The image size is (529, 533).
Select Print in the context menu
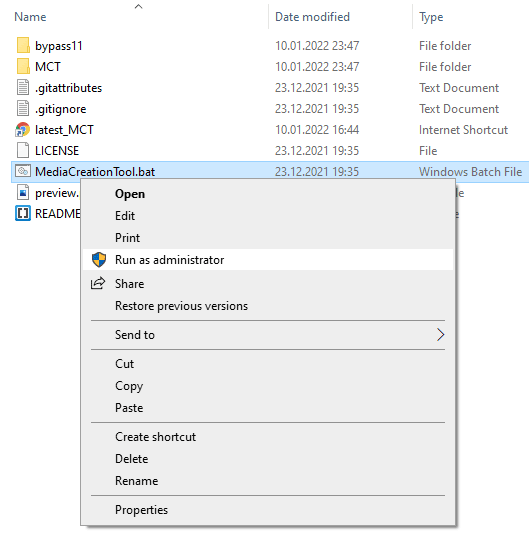pyautogui.click(x=127, y=238)
